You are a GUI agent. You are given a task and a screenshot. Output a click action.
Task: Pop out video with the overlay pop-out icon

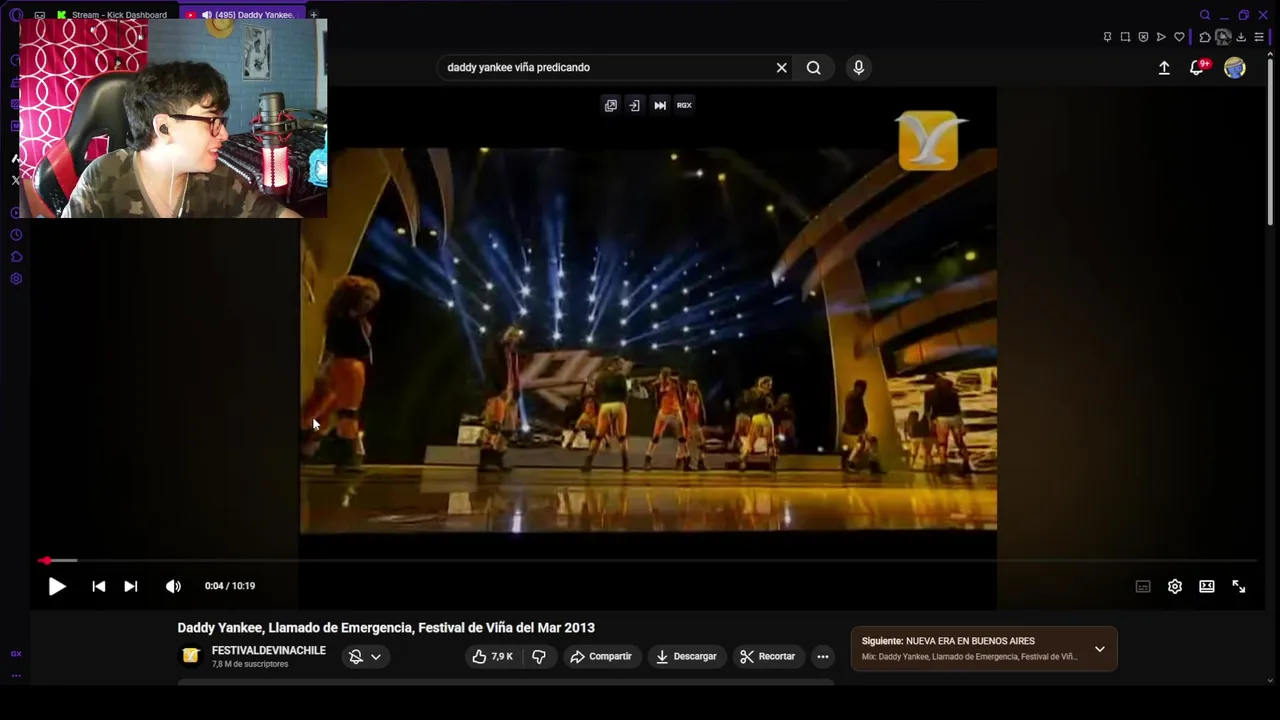[610, 105]
